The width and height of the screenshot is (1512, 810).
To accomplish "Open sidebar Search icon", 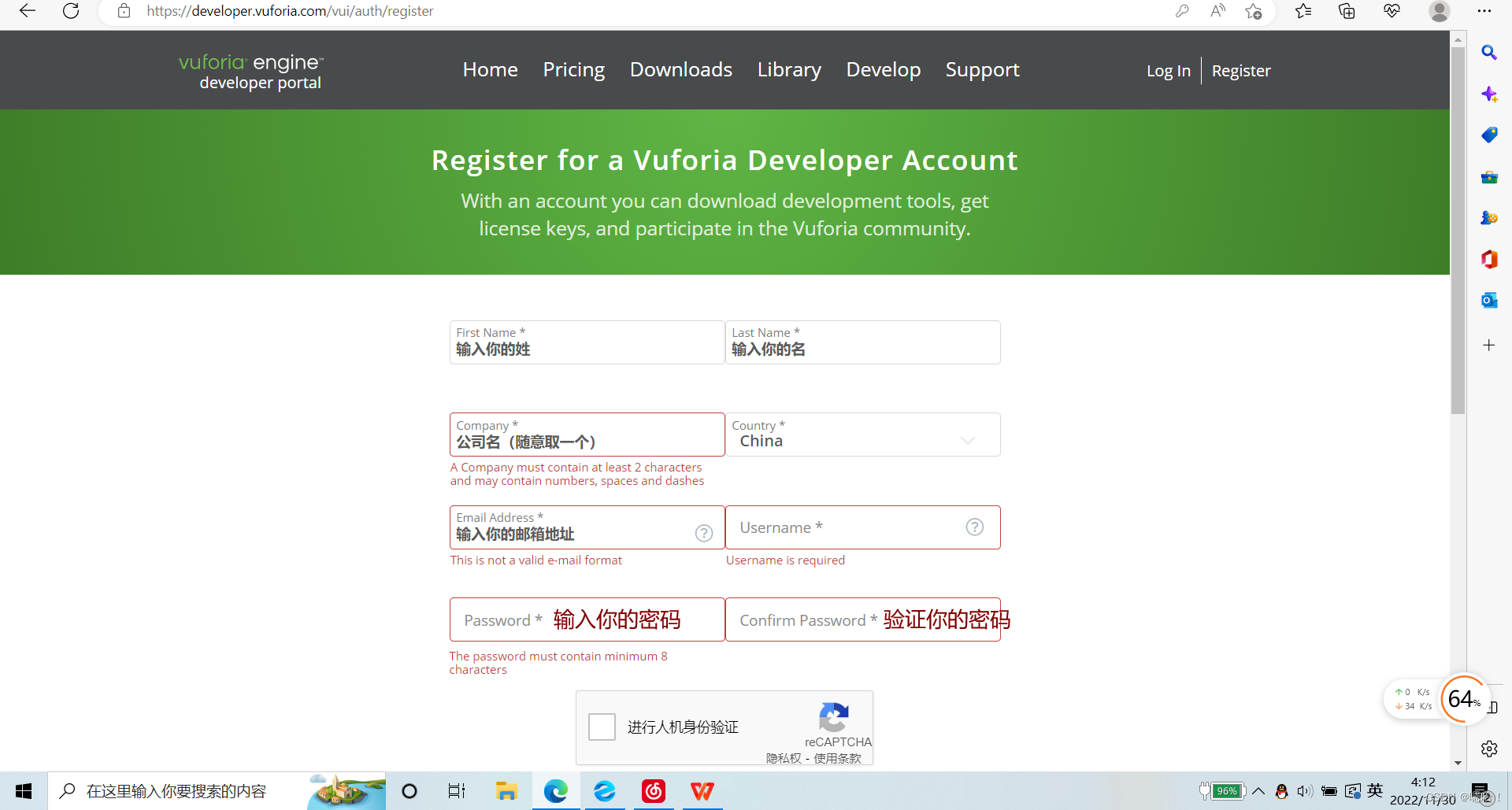I will 1489,53.
